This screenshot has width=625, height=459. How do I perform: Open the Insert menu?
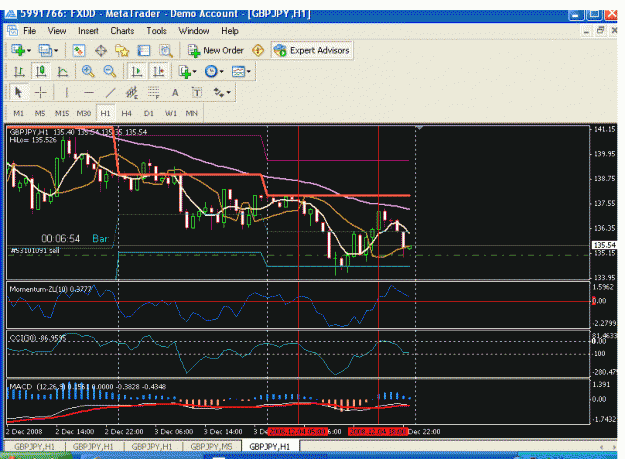point(88,31)
